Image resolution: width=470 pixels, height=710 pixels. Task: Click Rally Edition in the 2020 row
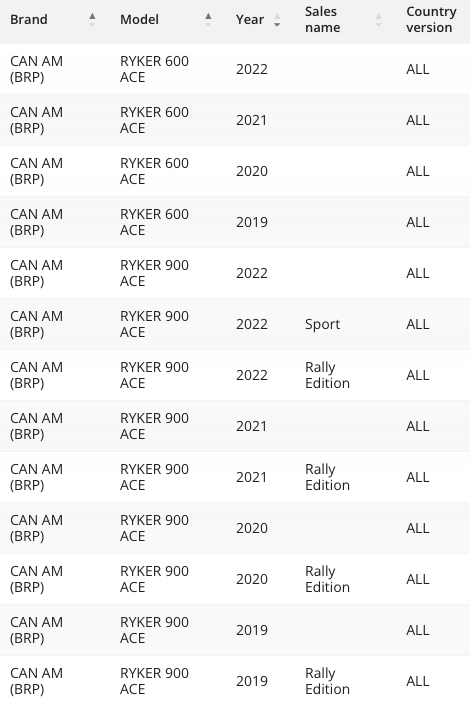click(327, 579)
